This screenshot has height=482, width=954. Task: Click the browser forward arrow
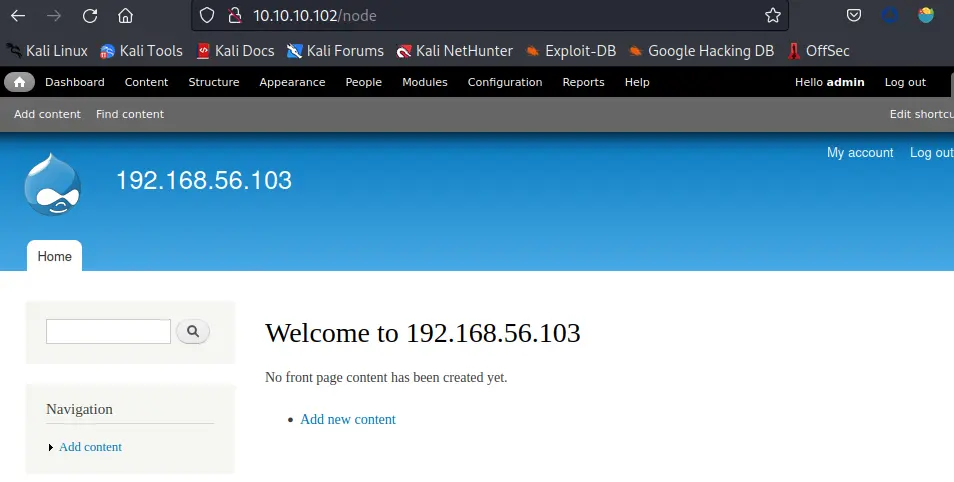[x=54, y=16]
